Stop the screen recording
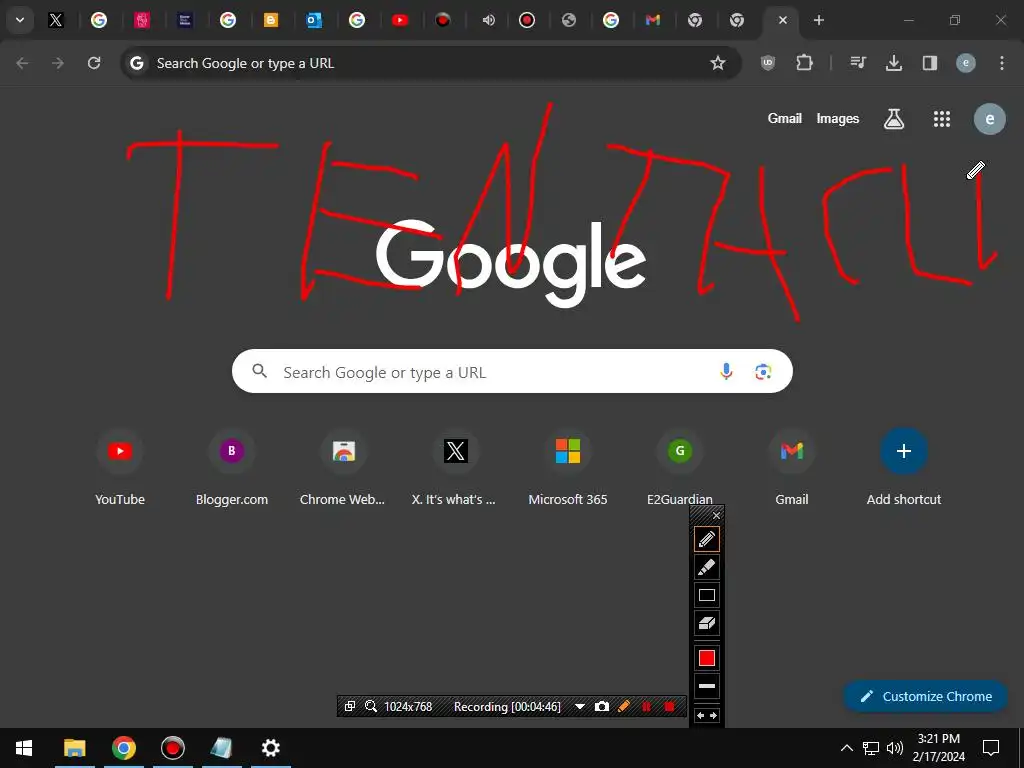Image resolution: width=1024 pixels, height=768 pixels. (x=669, y=707)
